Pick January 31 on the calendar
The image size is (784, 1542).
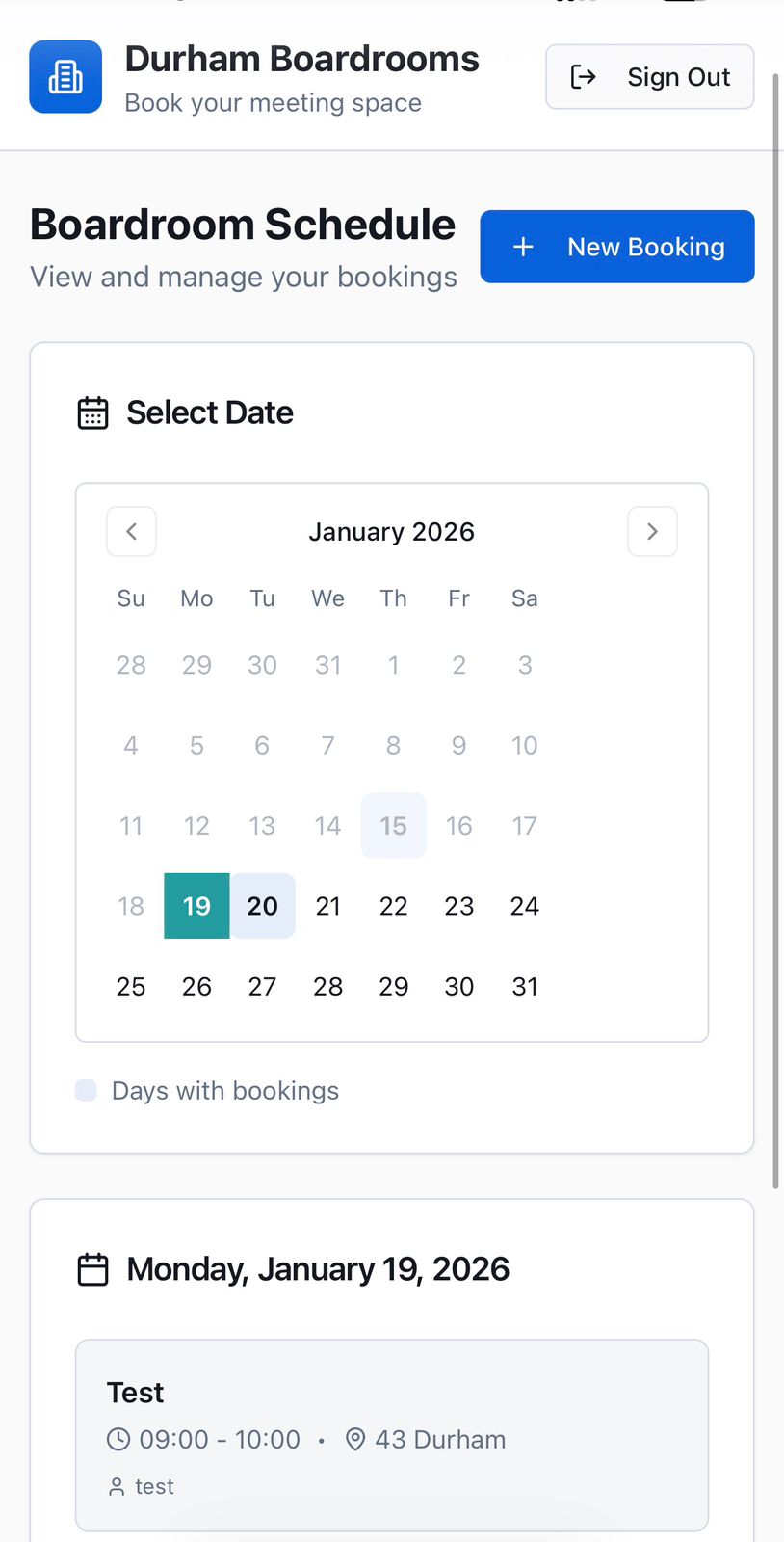(x=525, y=986)
